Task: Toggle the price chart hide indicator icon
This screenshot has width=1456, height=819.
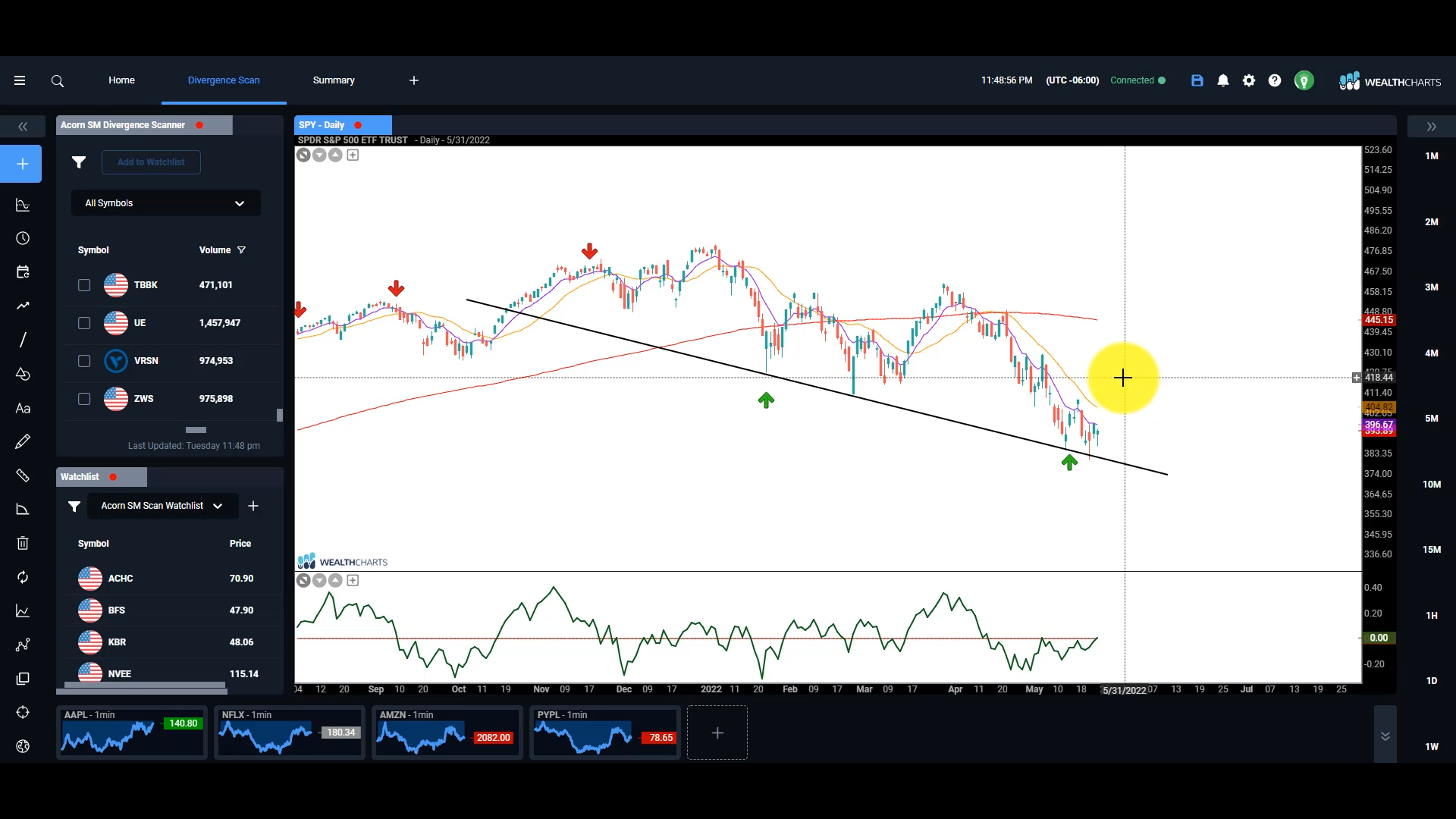Action: (303, 155)
